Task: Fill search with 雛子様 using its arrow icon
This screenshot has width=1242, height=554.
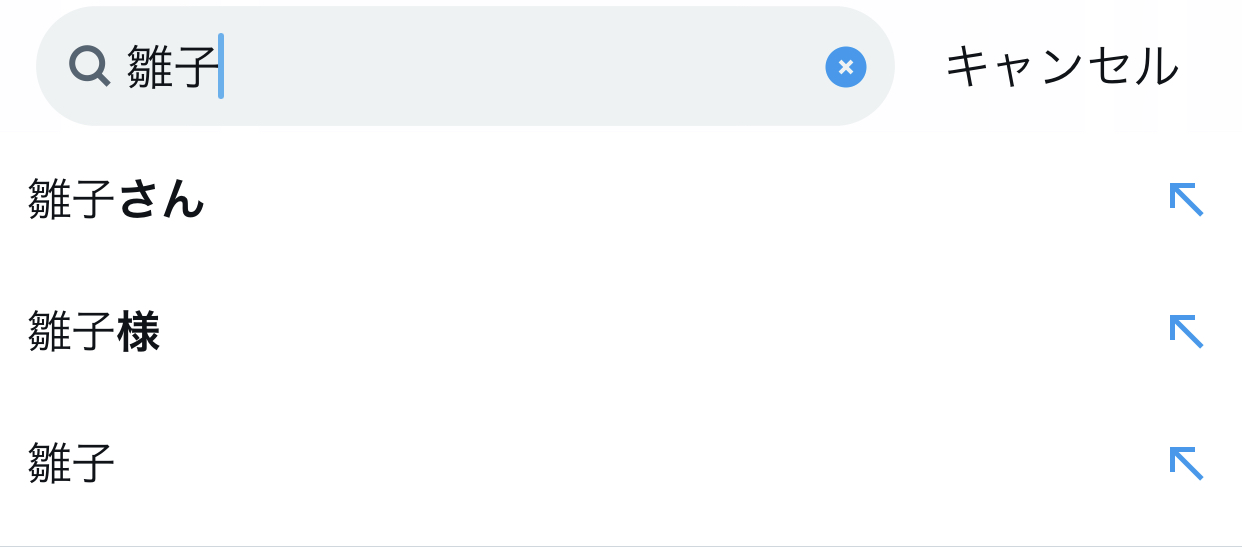Action: [x=1186, y=331]
